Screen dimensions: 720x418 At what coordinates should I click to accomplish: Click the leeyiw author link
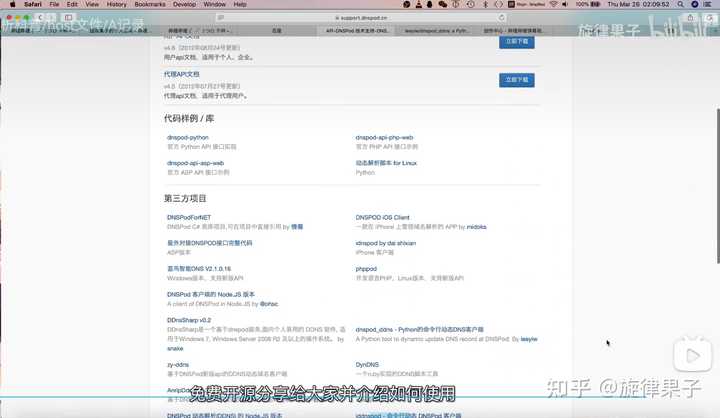(529, 339)
